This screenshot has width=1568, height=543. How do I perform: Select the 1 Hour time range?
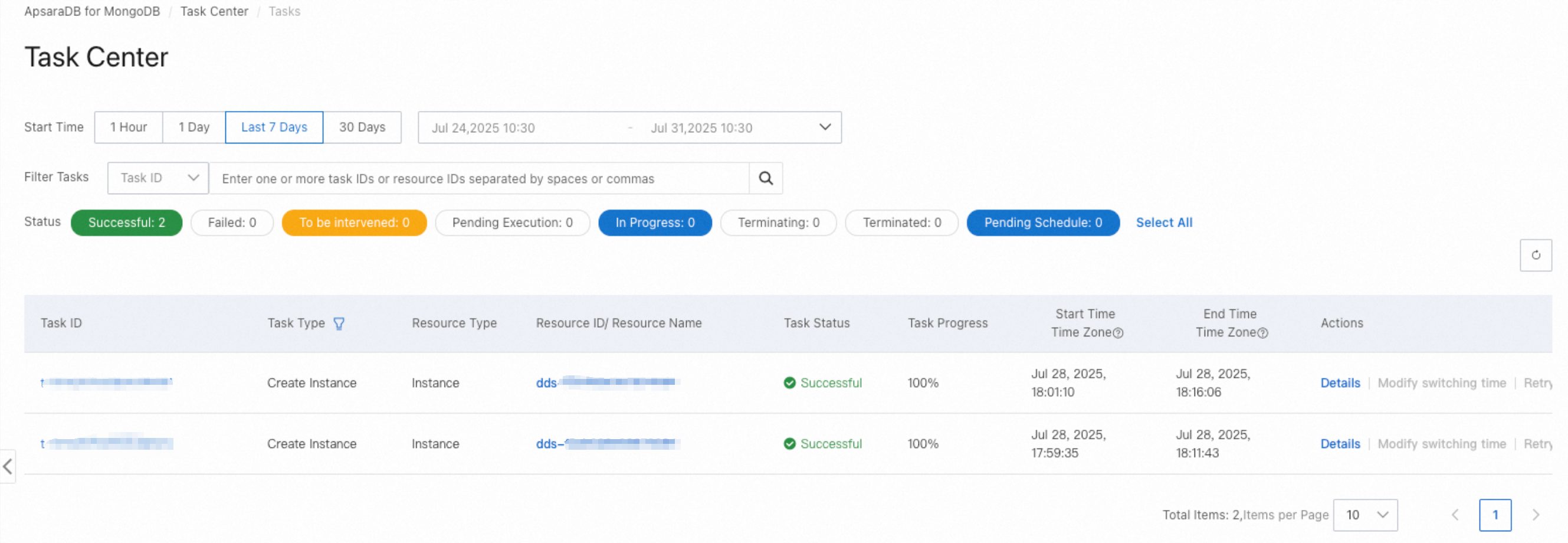pos(129,127)
